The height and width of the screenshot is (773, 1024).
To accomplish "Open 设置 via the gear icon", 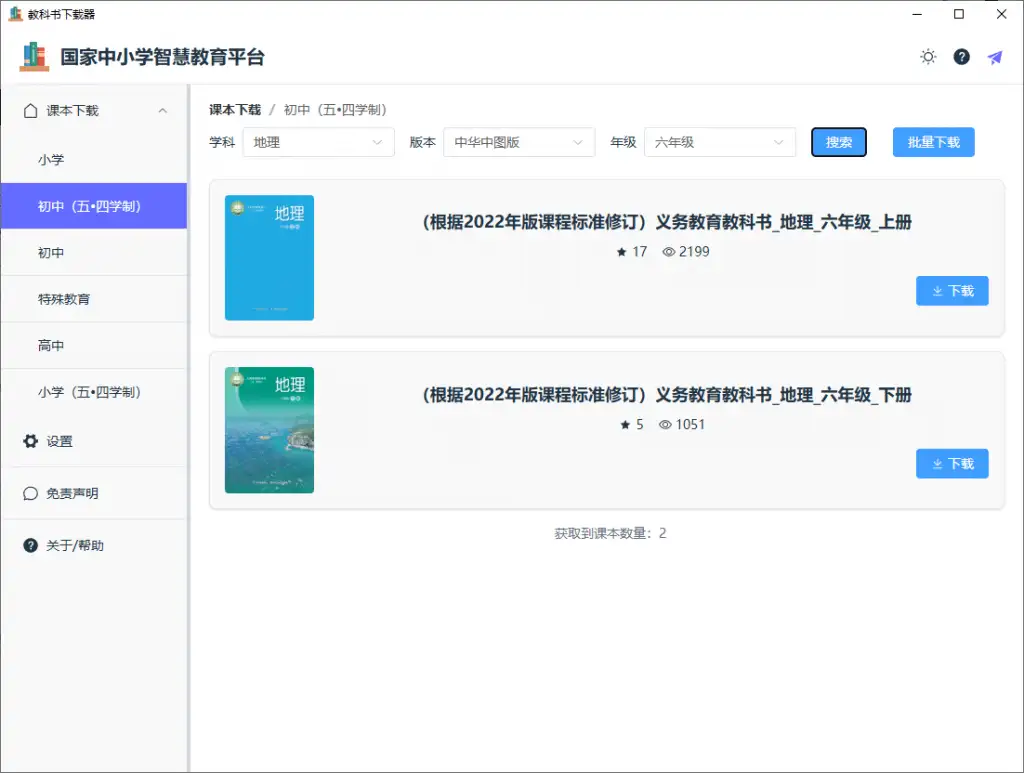I will pyautogui.click(x=28, y=440).
